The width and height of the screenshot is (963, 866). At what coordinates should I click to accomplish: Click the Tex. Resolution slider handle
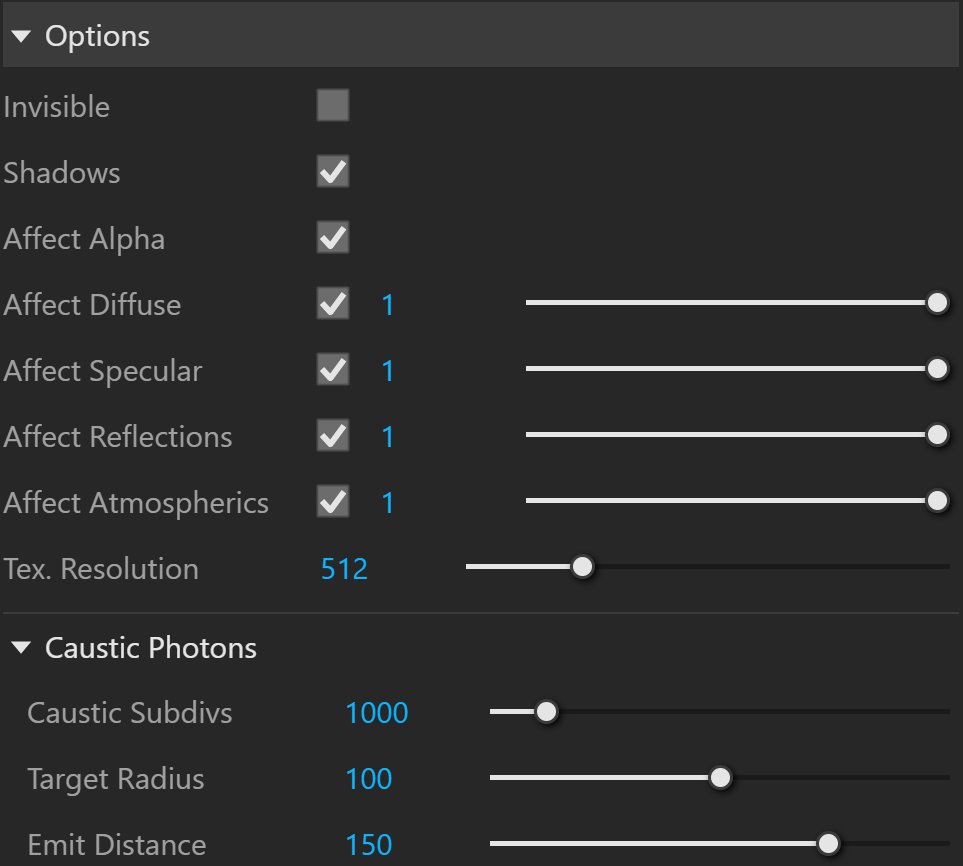[x=582, y=567]
